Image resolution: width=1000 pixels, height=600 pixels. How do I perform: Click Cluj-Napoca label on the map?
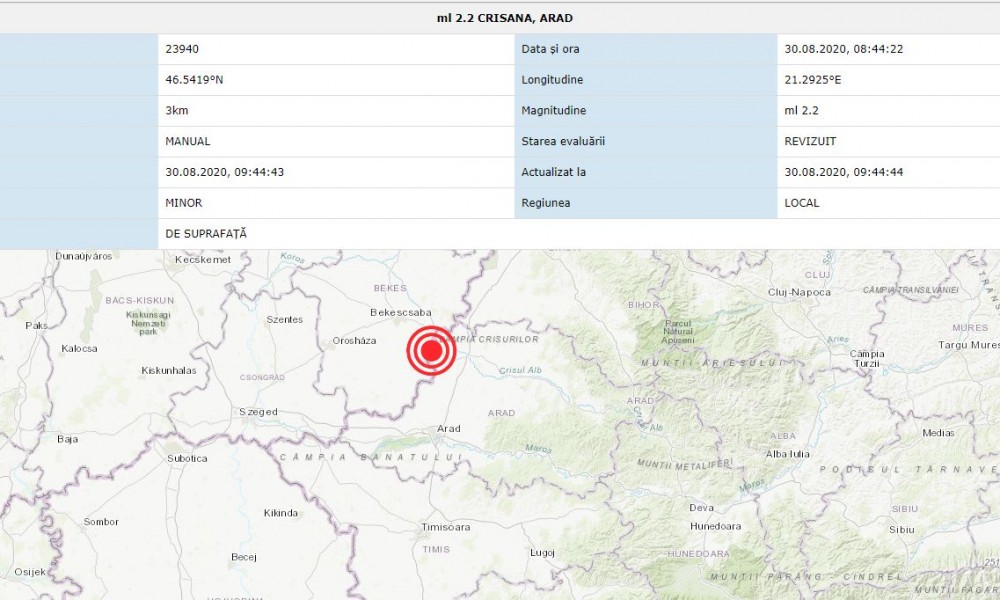tap(799, 292)
